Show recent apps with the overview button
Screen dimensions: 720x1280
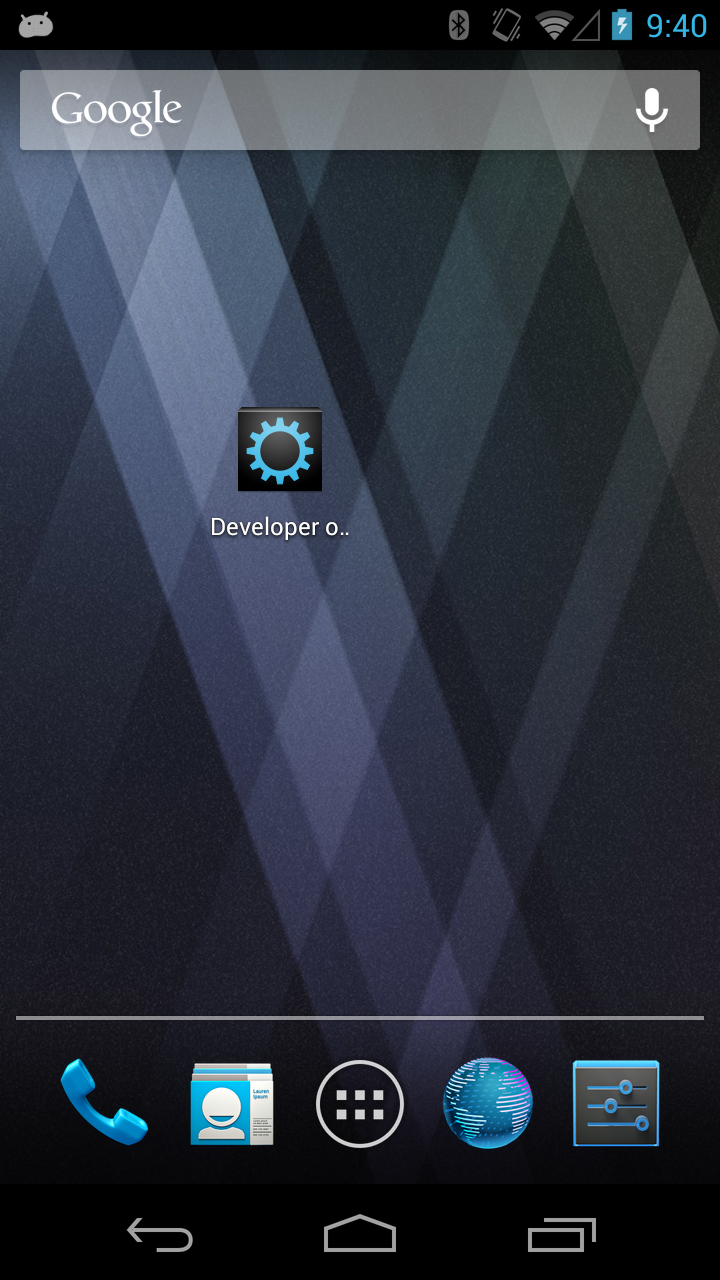(562, 1235)
